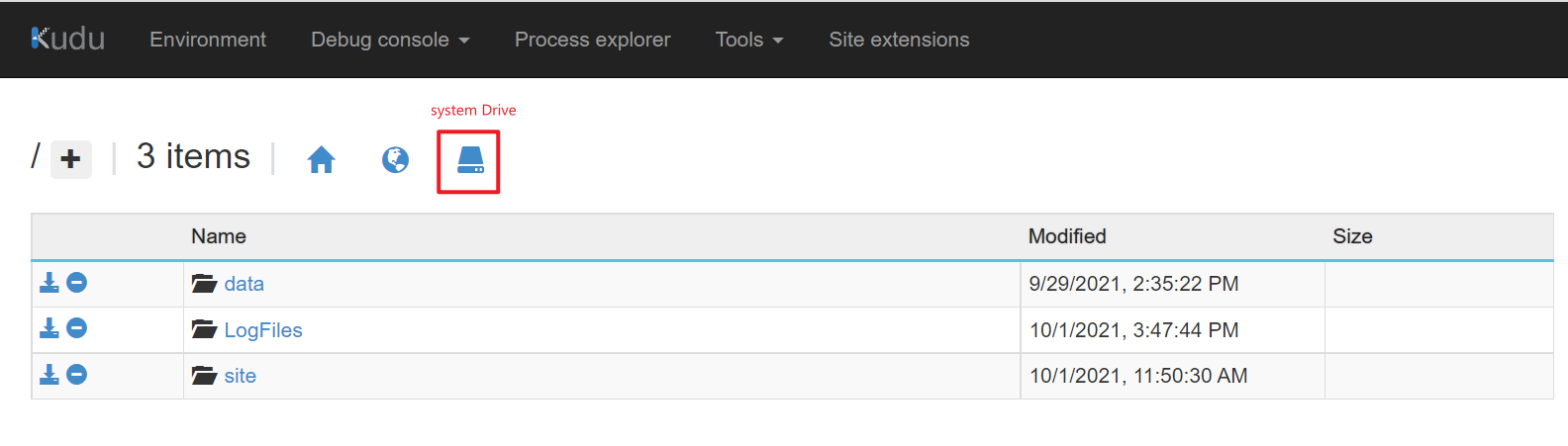This screenshot has height=446, width=1568.
Task: Download the site folder
Action: pos(49,375)
